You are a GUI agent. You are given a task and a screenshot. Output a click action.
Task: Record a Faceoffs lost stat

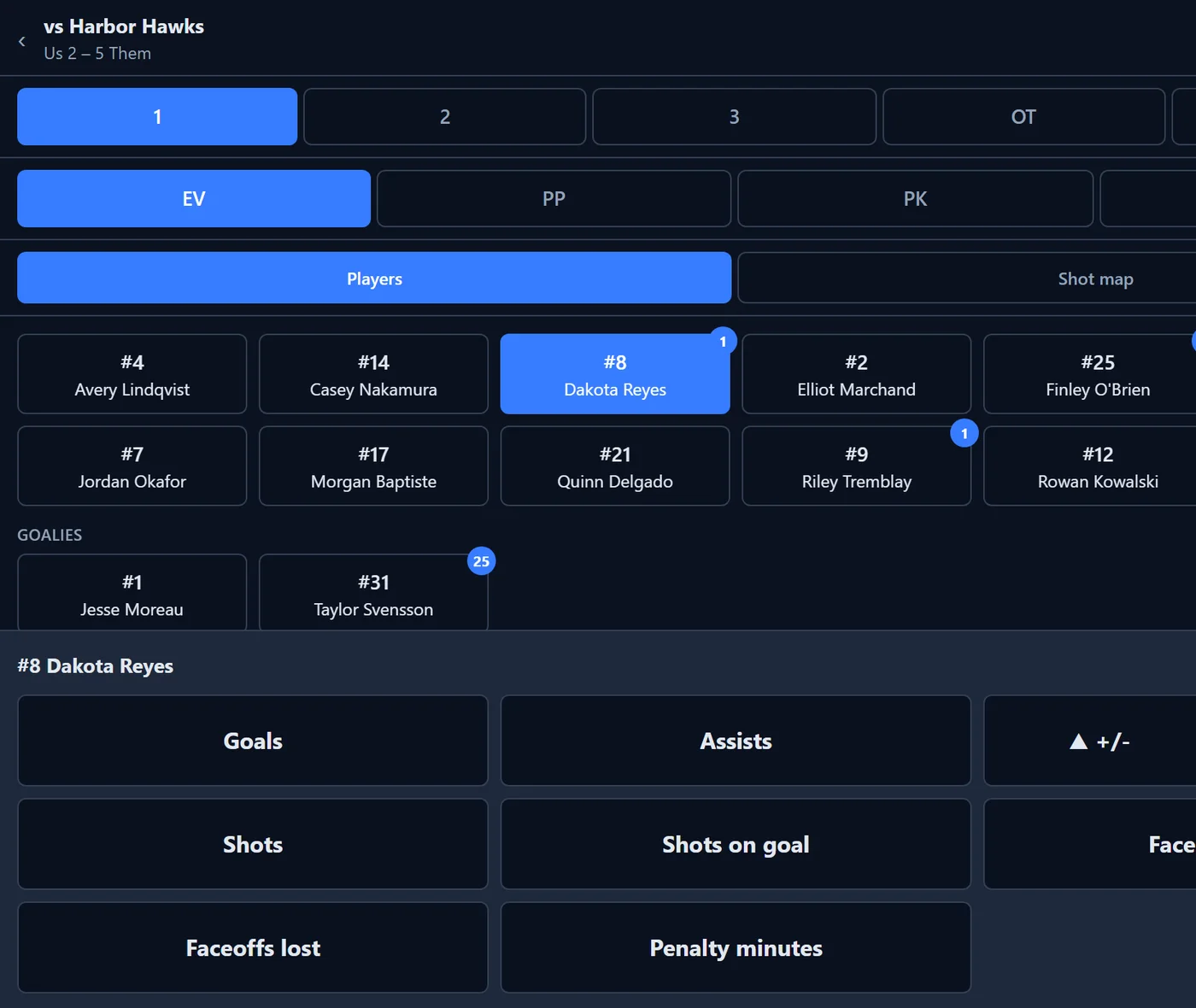pos(253,948)
